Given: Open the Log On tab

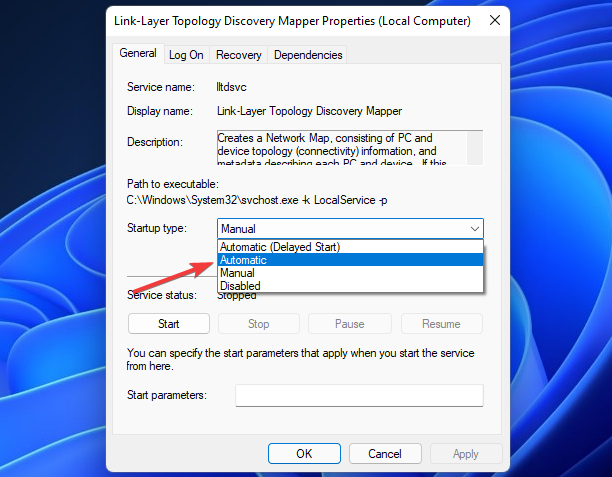Looking at the screenshot, I should [186, 55].
